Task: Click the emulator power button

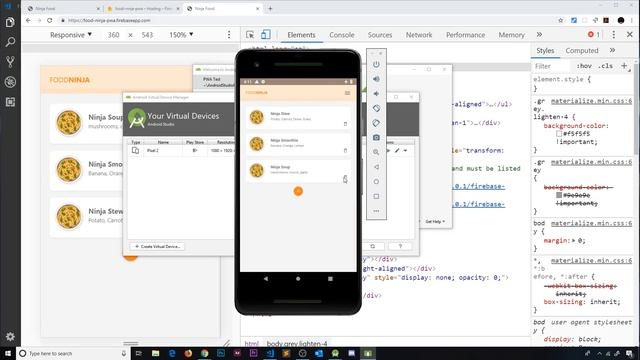Action: [x=376, y=64]
